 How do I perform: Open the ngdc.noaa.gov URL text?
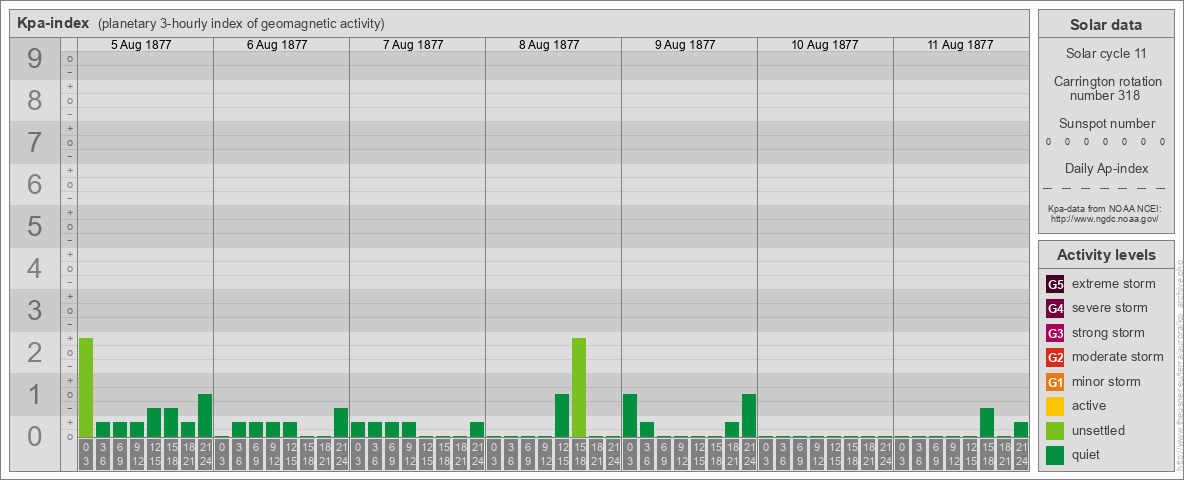[x=1105, y=218]
